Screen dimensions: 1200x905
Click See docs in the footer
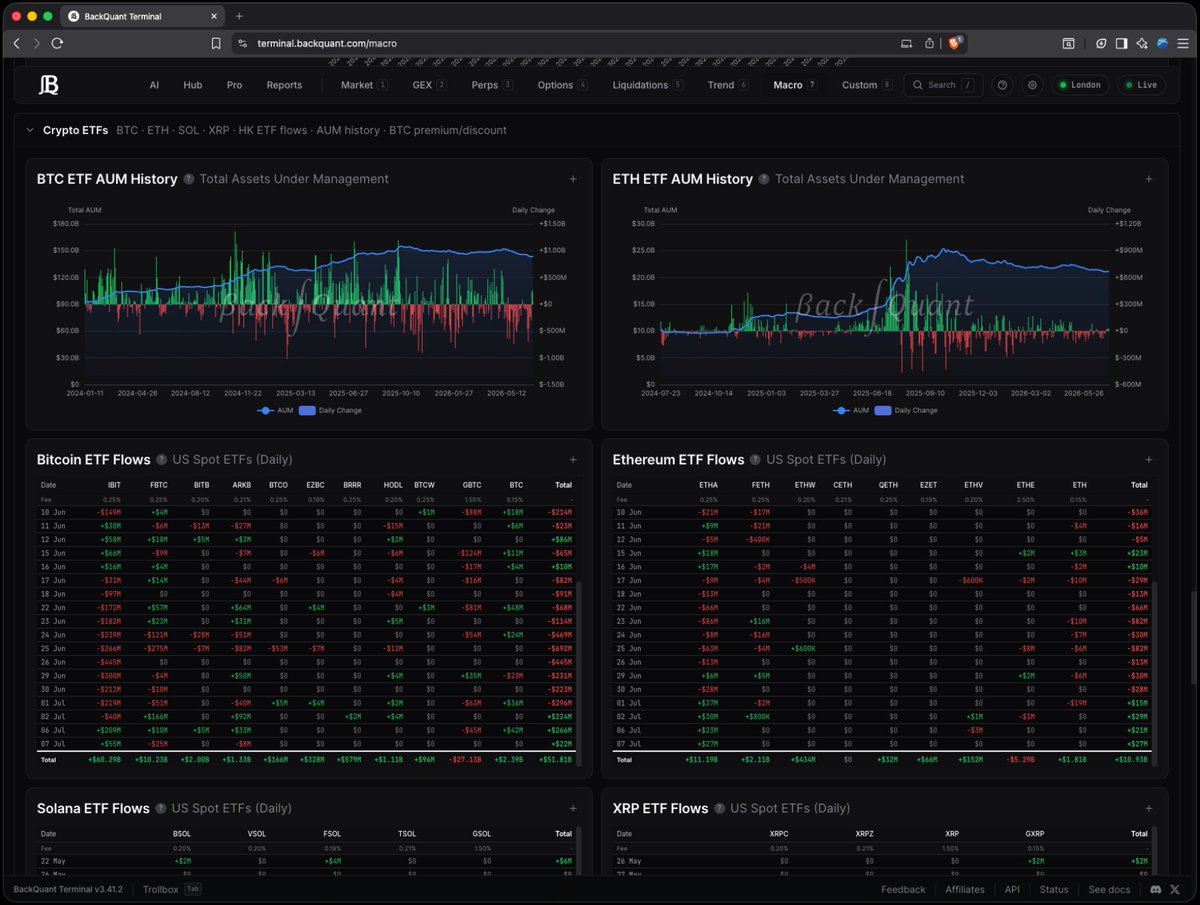(x=1109, y=889)
